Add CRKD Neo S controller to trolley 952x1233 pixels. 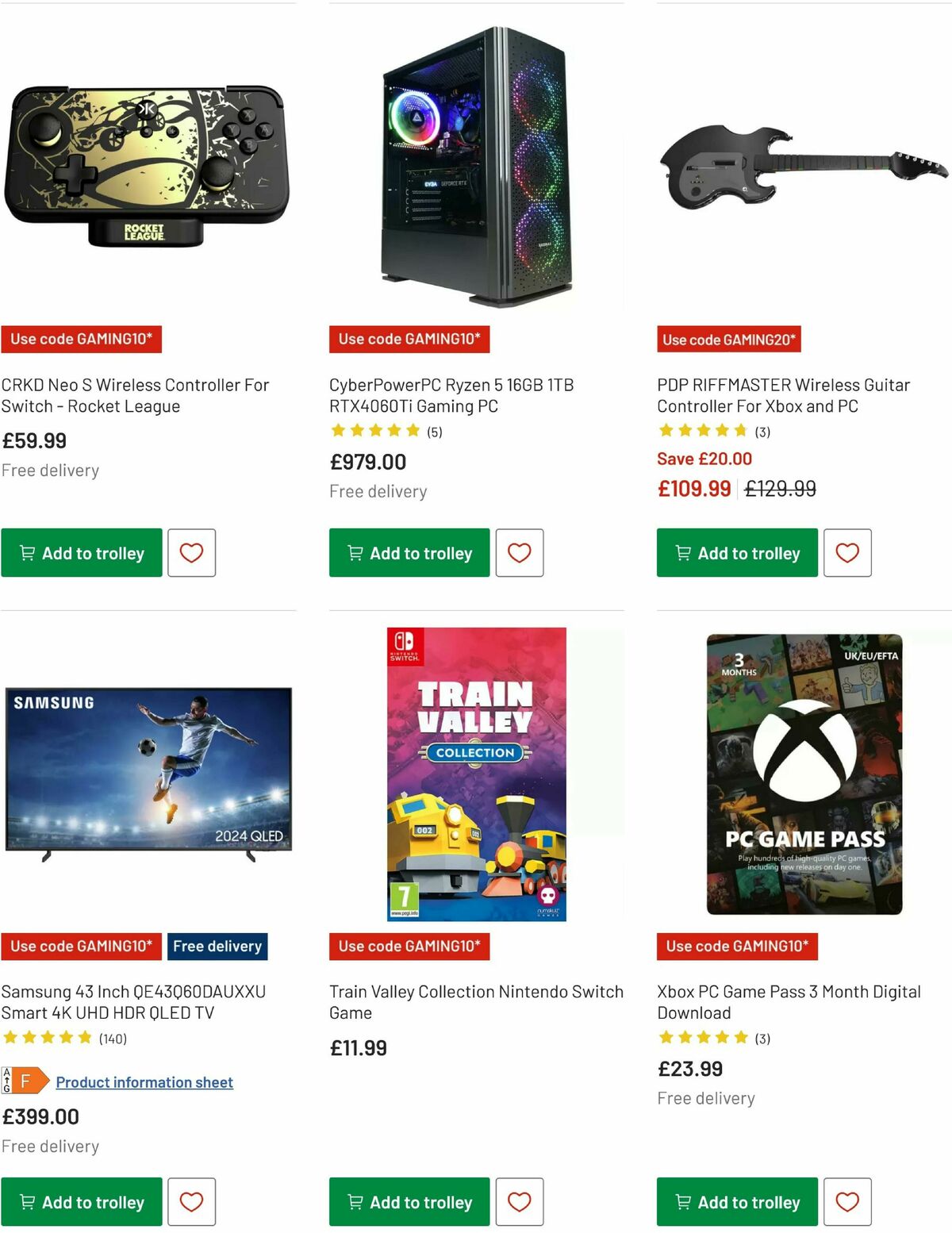pos(82,553)
